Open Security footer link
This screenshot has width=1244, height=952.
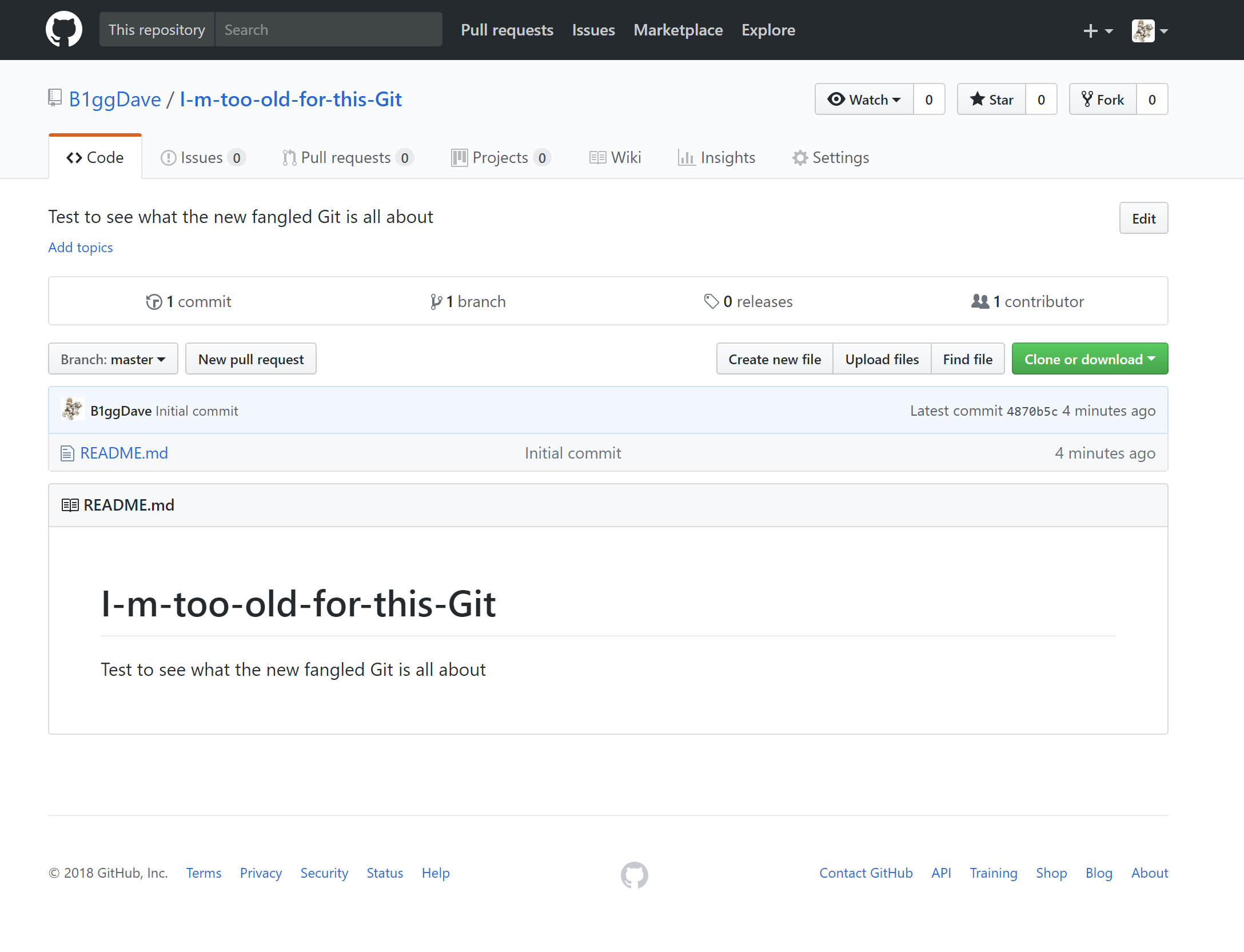324,873
